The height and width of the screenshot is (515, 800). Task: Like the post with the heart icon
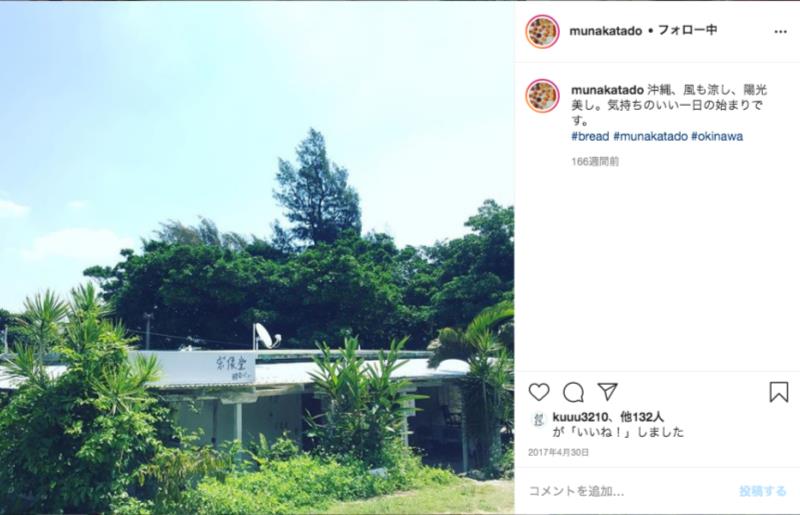point(539,392)
